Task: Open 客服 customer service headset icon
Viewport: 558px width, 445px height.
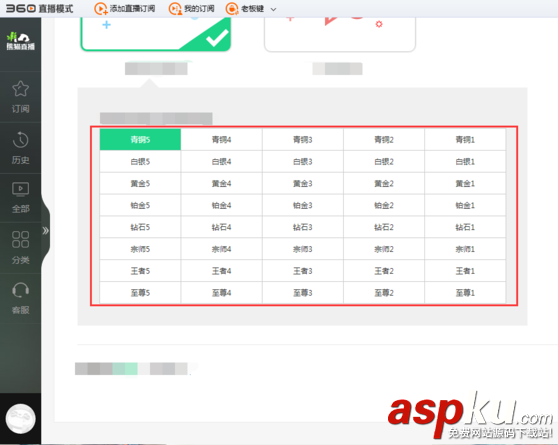Action: [20, 298]
